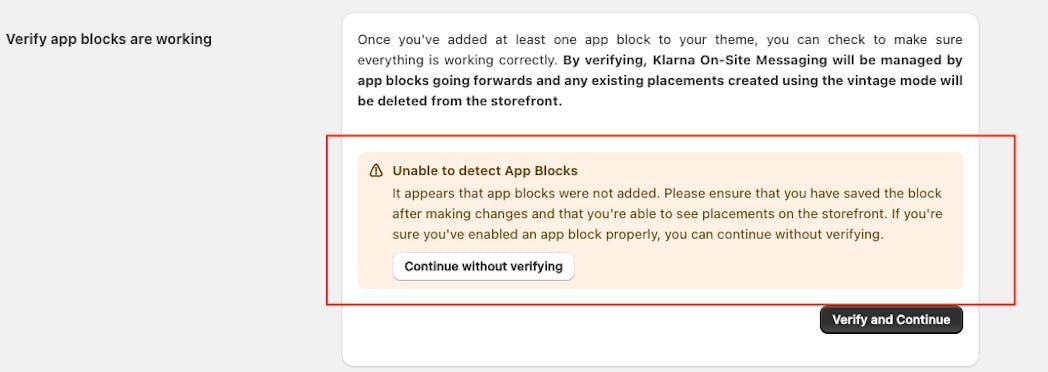Select the 'Unable to detect App Blocks' heading
Screen dimensions: 1048x372
(x=485, y=170)
